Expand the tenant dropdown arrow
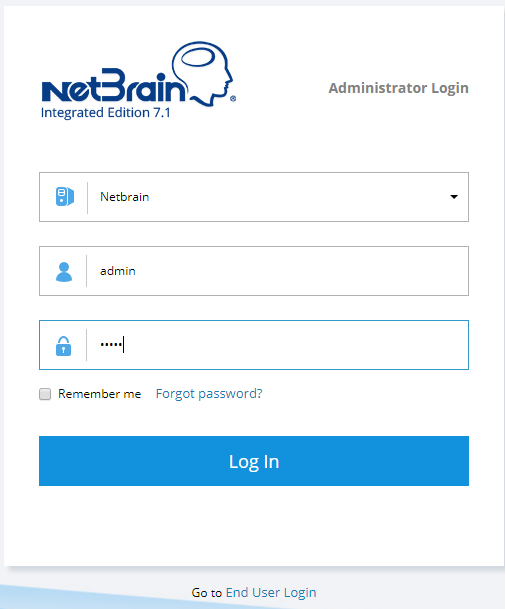The width and height of the screenshot is (506, 609). pos(454,197)
